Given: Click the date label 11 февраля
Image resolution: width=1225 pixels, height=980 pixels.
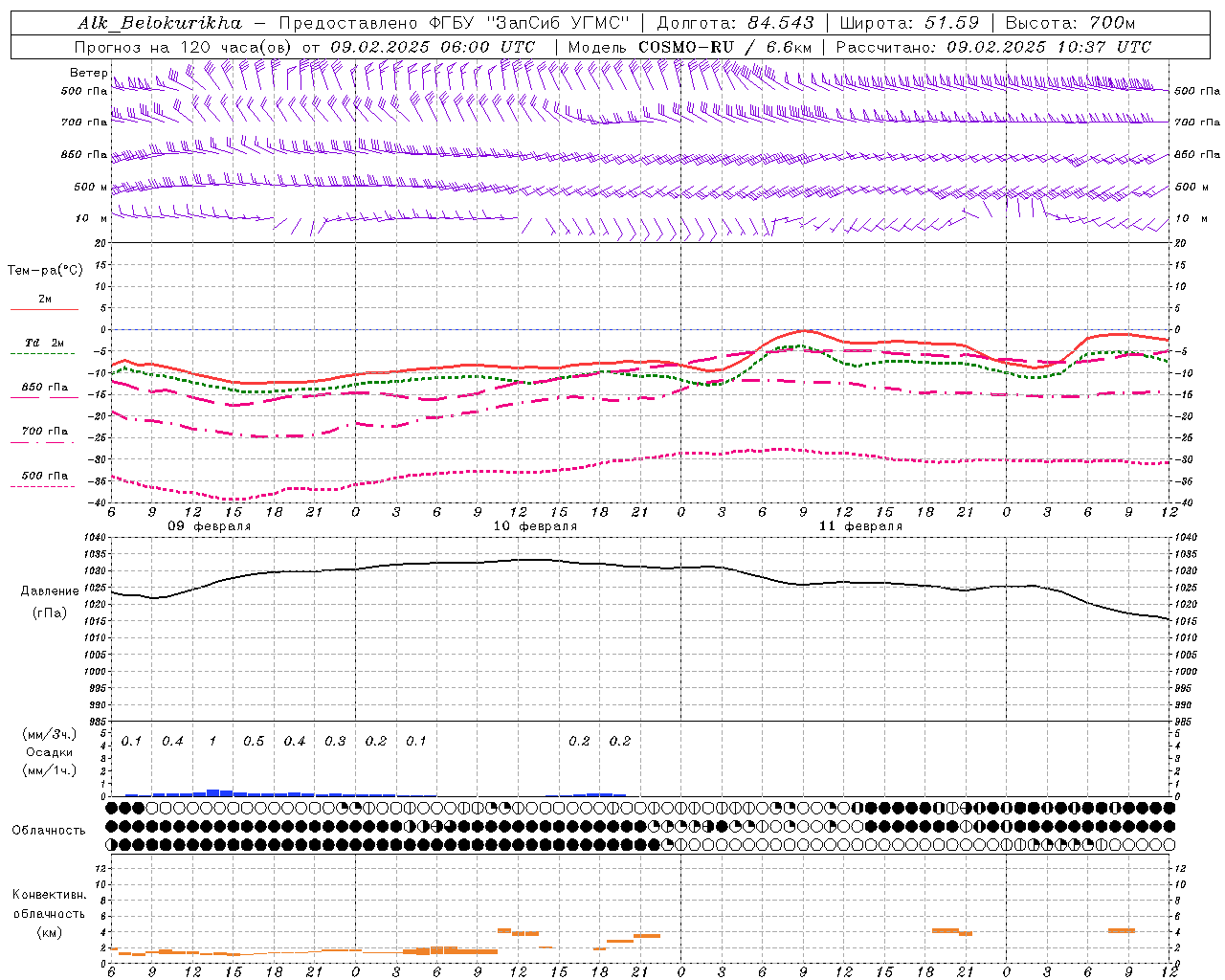Looking at the screenshot, I should coord(860,526).
